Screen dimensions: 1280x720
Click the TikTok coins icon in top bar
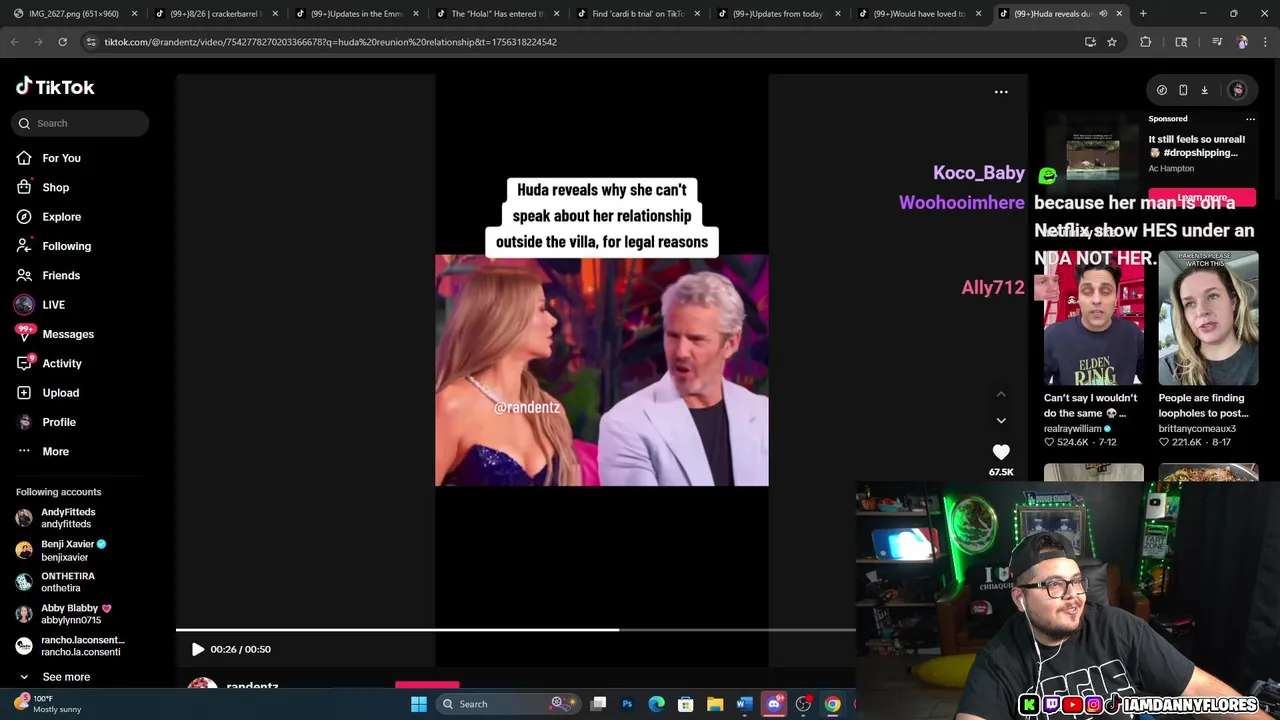[1162, 90]
